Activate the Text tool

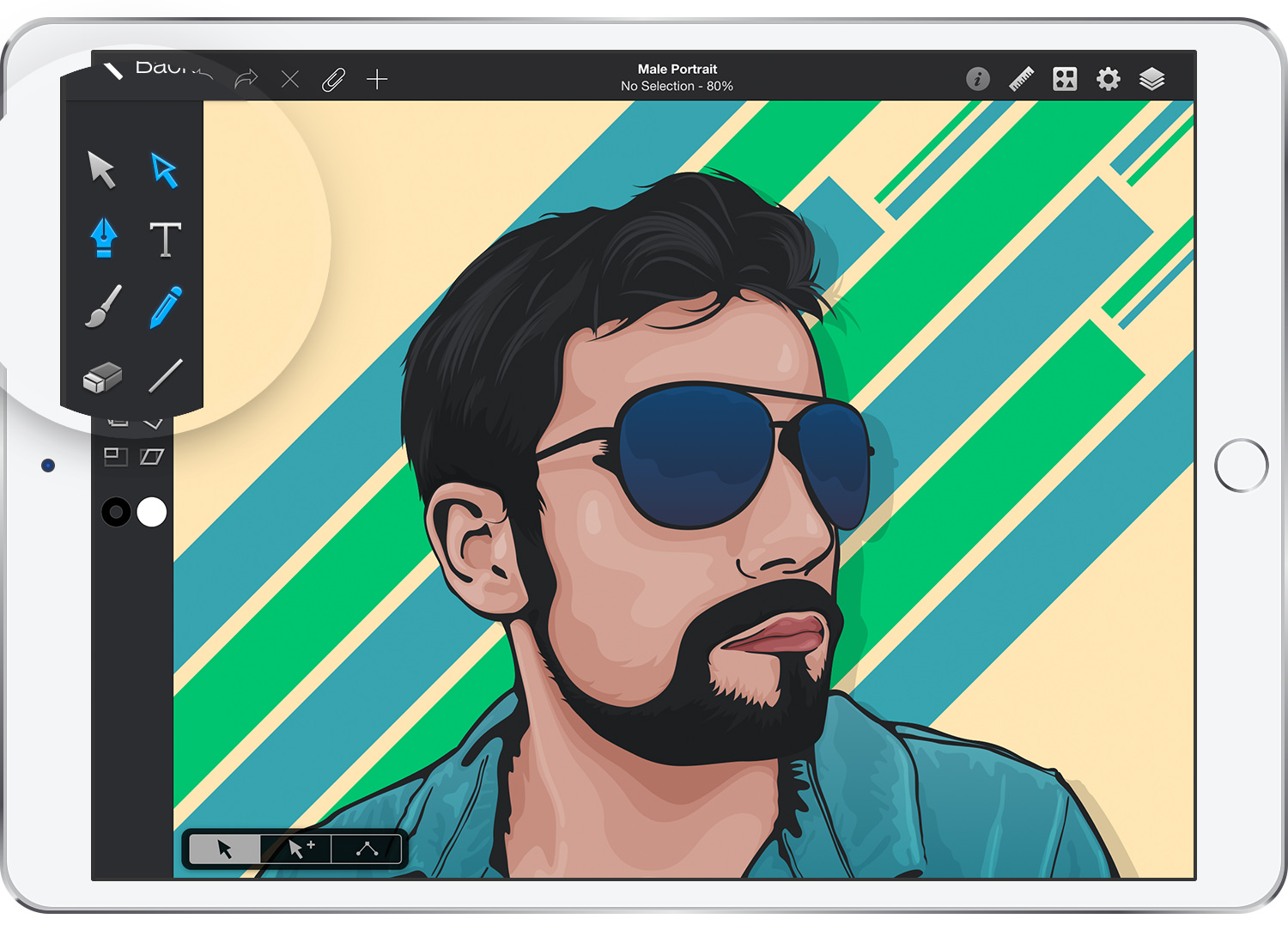pos(165,239)
